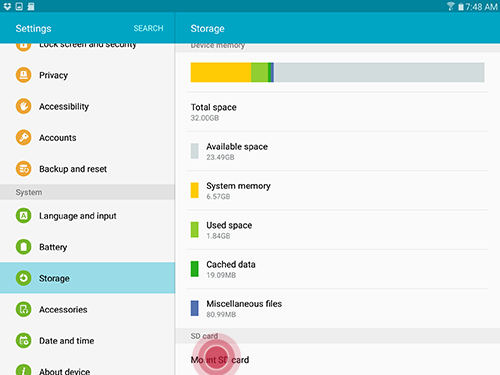Open Available space details
This screenshot has height=375, width=500.
pyautogui.click(x=337, y=151)
